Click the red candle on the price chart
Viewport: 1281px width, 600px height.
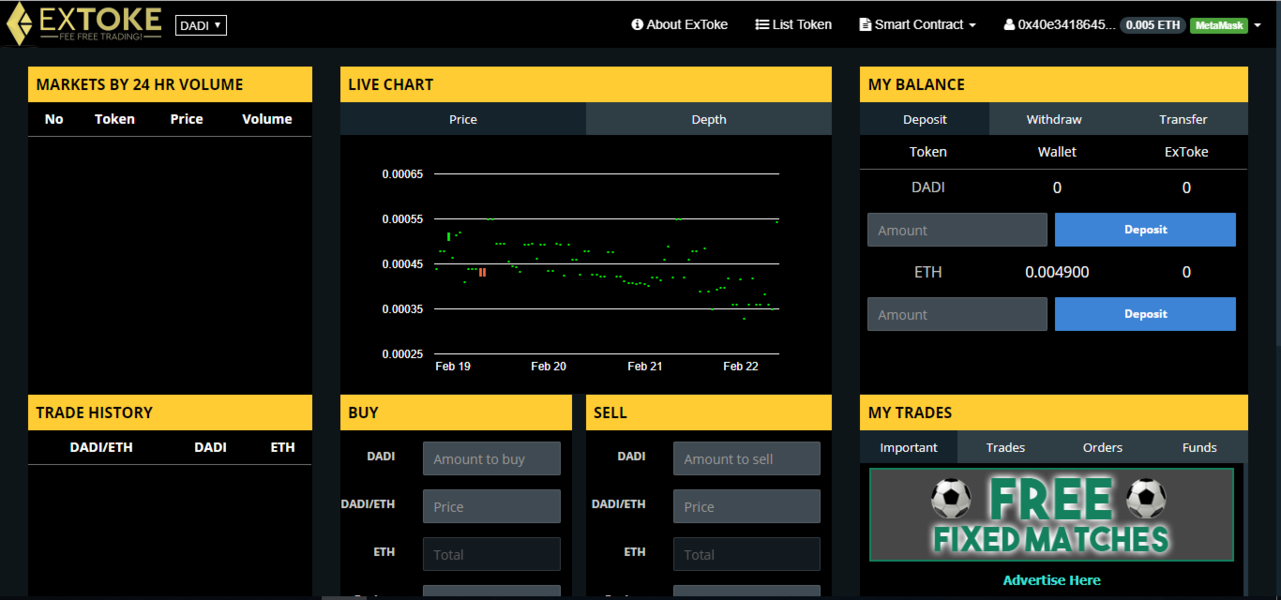click(482, 272)
